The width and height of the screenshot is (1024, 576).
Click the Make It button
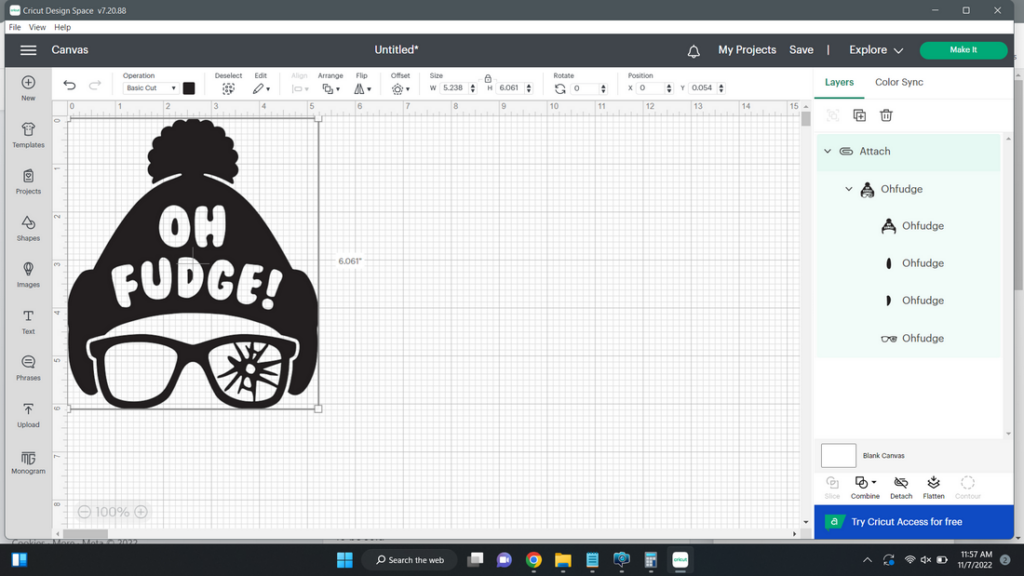(x=963, y=50)
